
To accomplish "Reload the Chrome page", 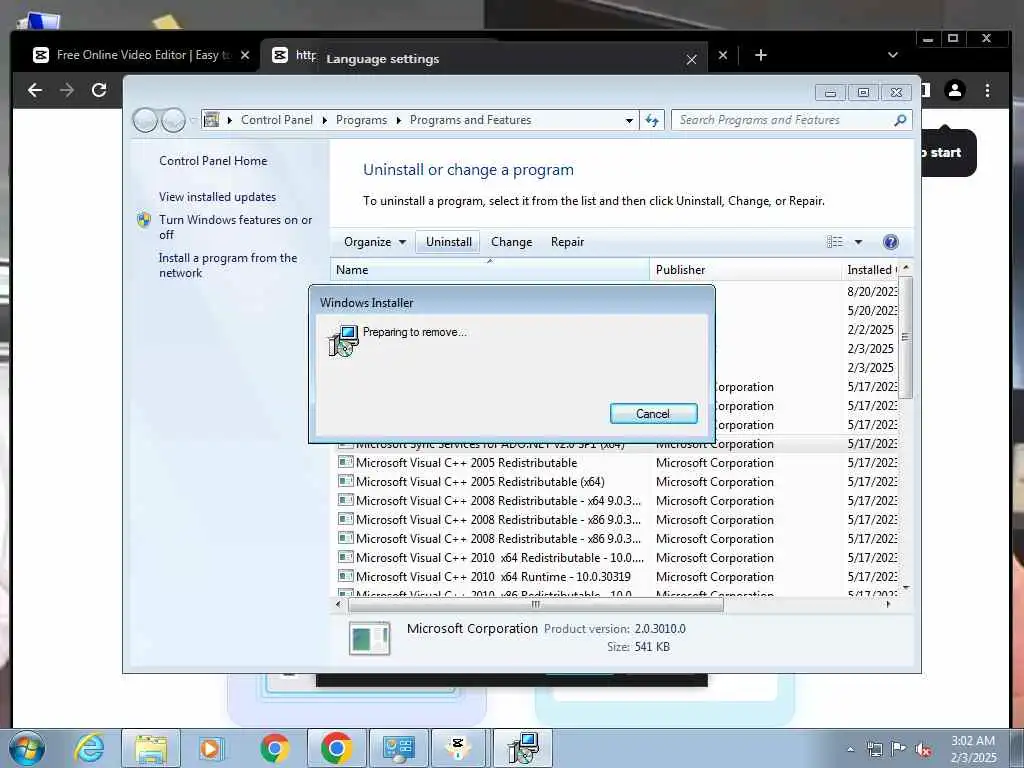I will pyautogui.click(x=99, y=90).
